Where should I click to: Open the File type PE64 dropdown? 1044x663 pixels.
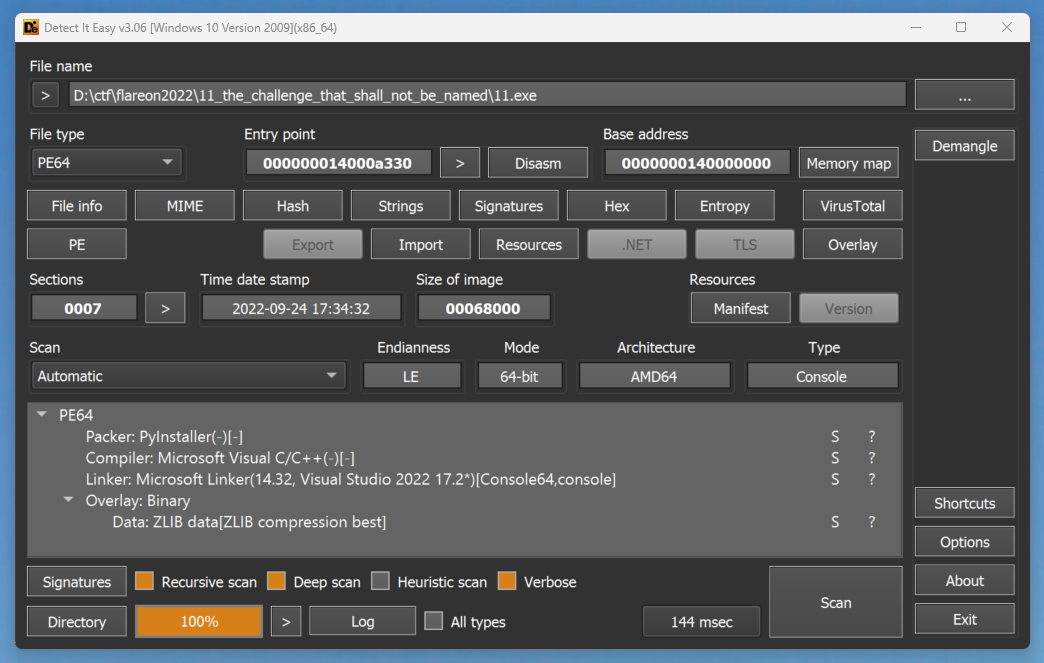(x=106, y=163)
